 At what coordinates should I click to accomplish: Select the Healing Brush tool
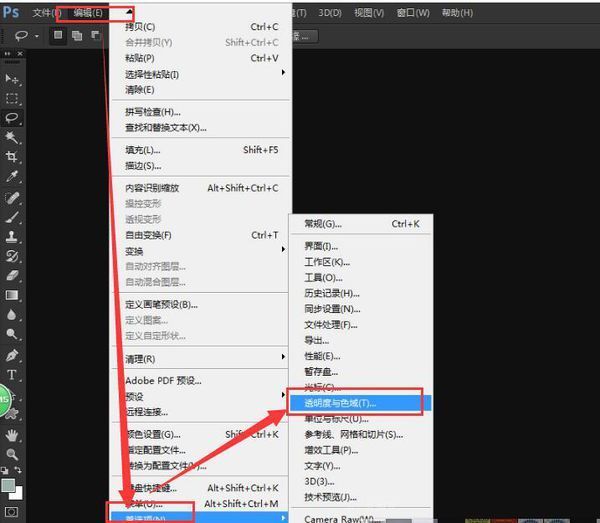pyautogui.click(x=12, y=198)
